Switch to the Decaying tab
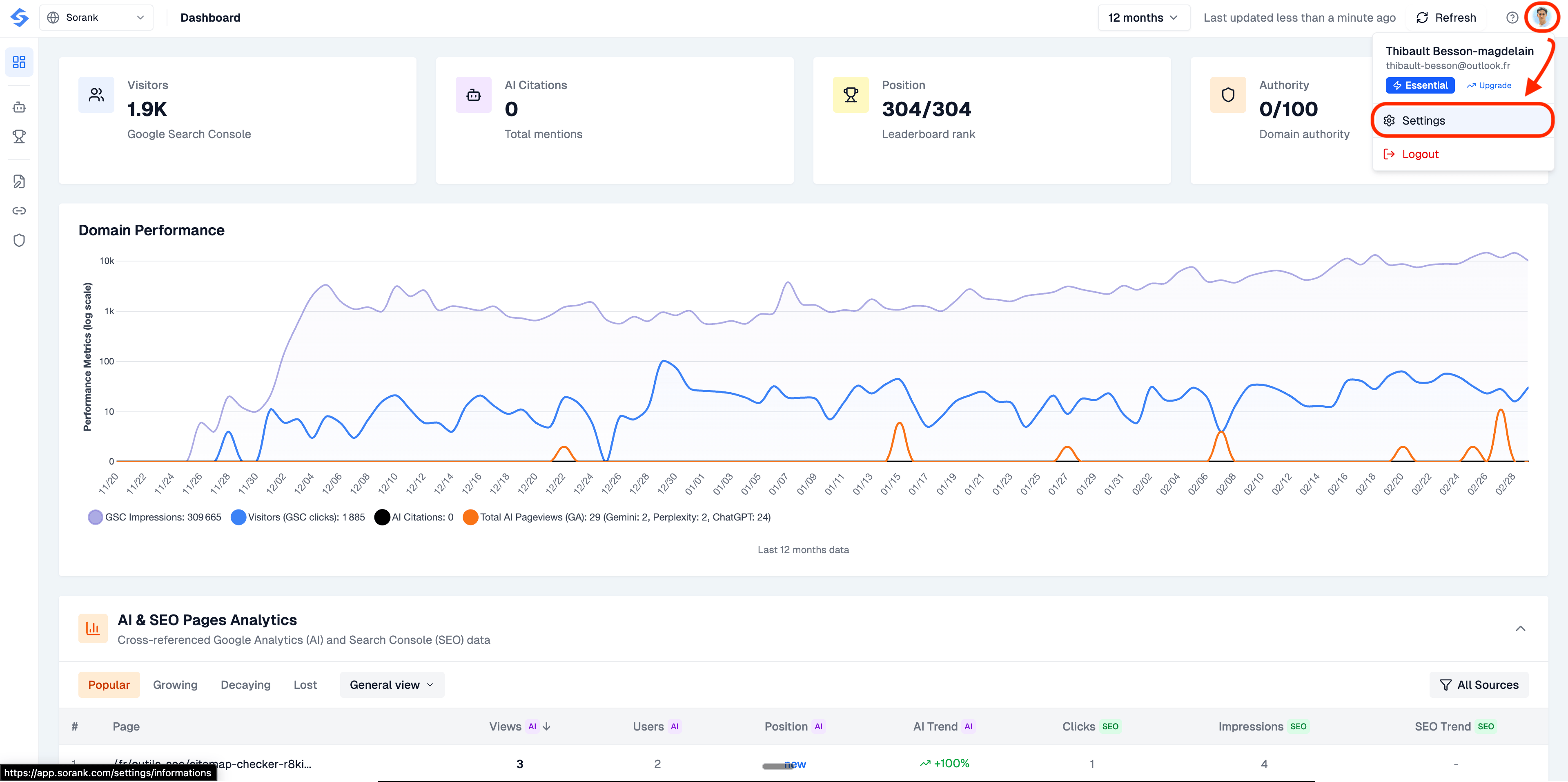This screenshot has height=782, width=1568. (245, 685)
